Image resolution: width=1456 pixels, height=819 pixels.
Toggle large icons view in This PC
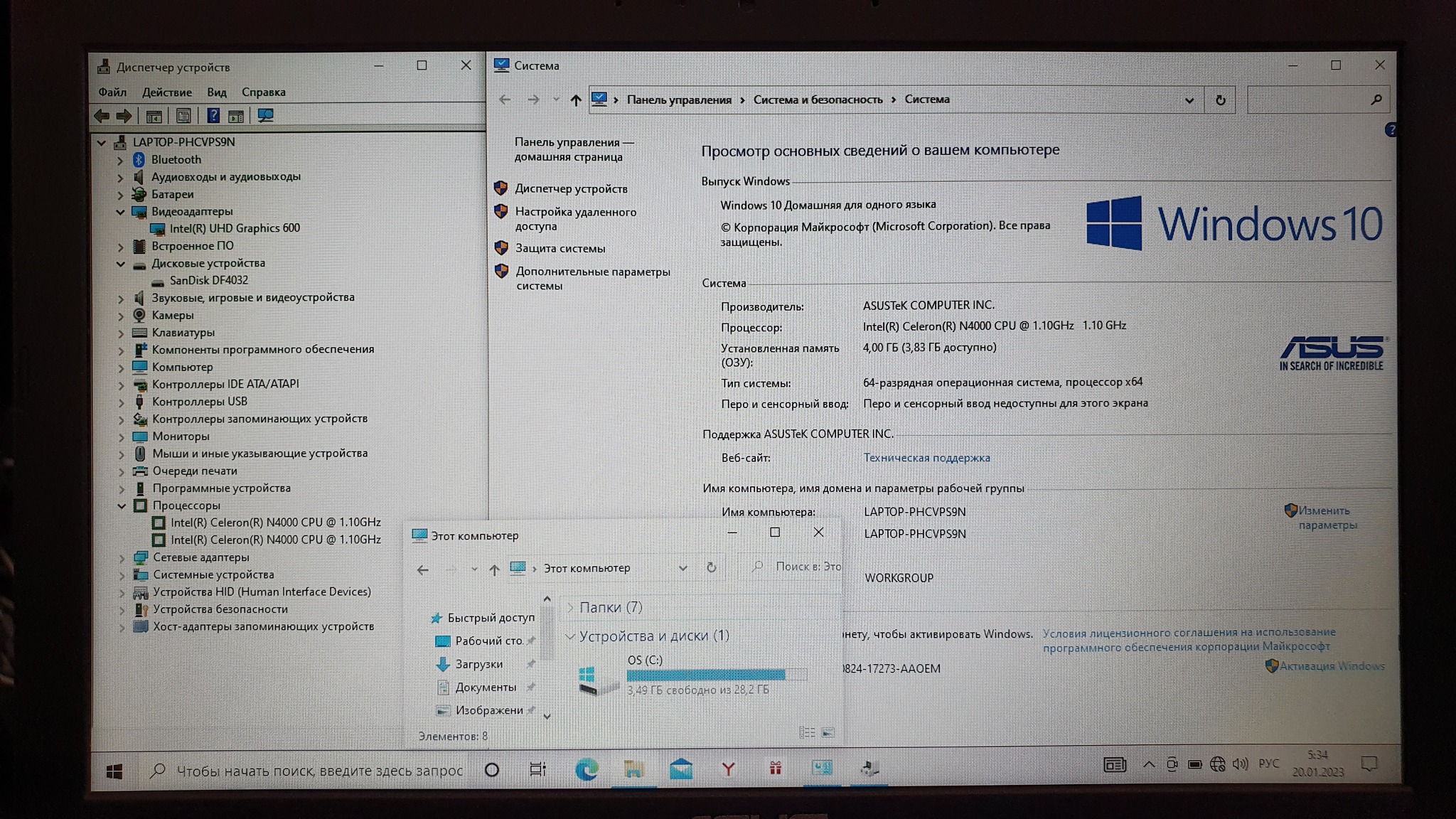[x=828, y=732]
